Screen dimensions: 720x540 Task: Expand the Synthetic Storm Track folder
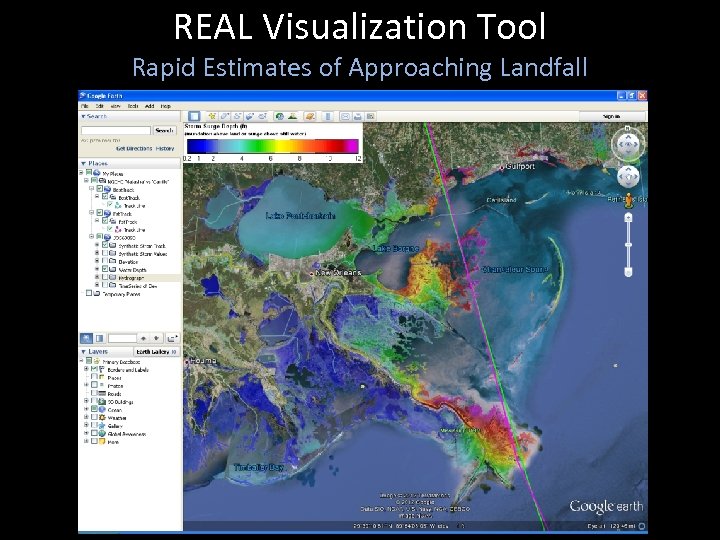coord(97,246)
